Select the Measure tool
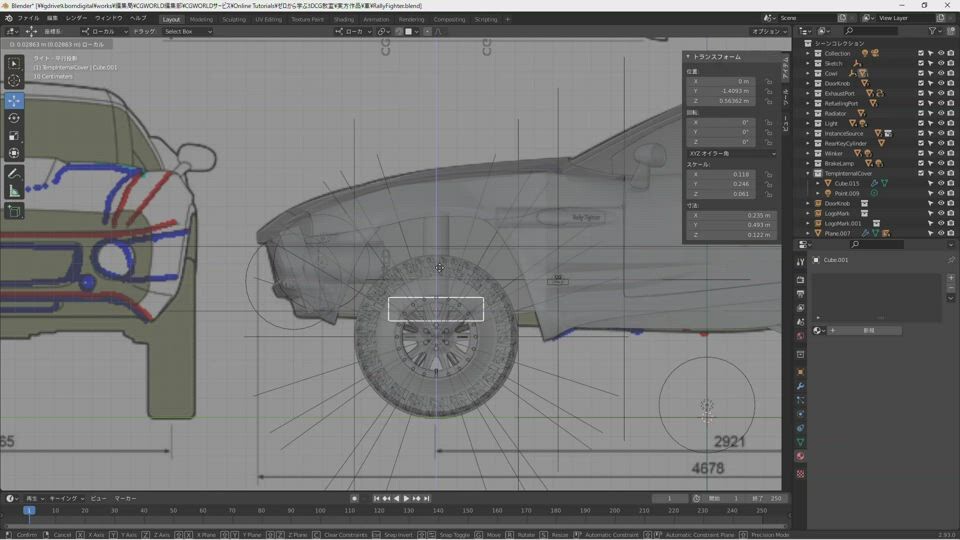Screen dimensions: 960x540 [x=14, y=191]
